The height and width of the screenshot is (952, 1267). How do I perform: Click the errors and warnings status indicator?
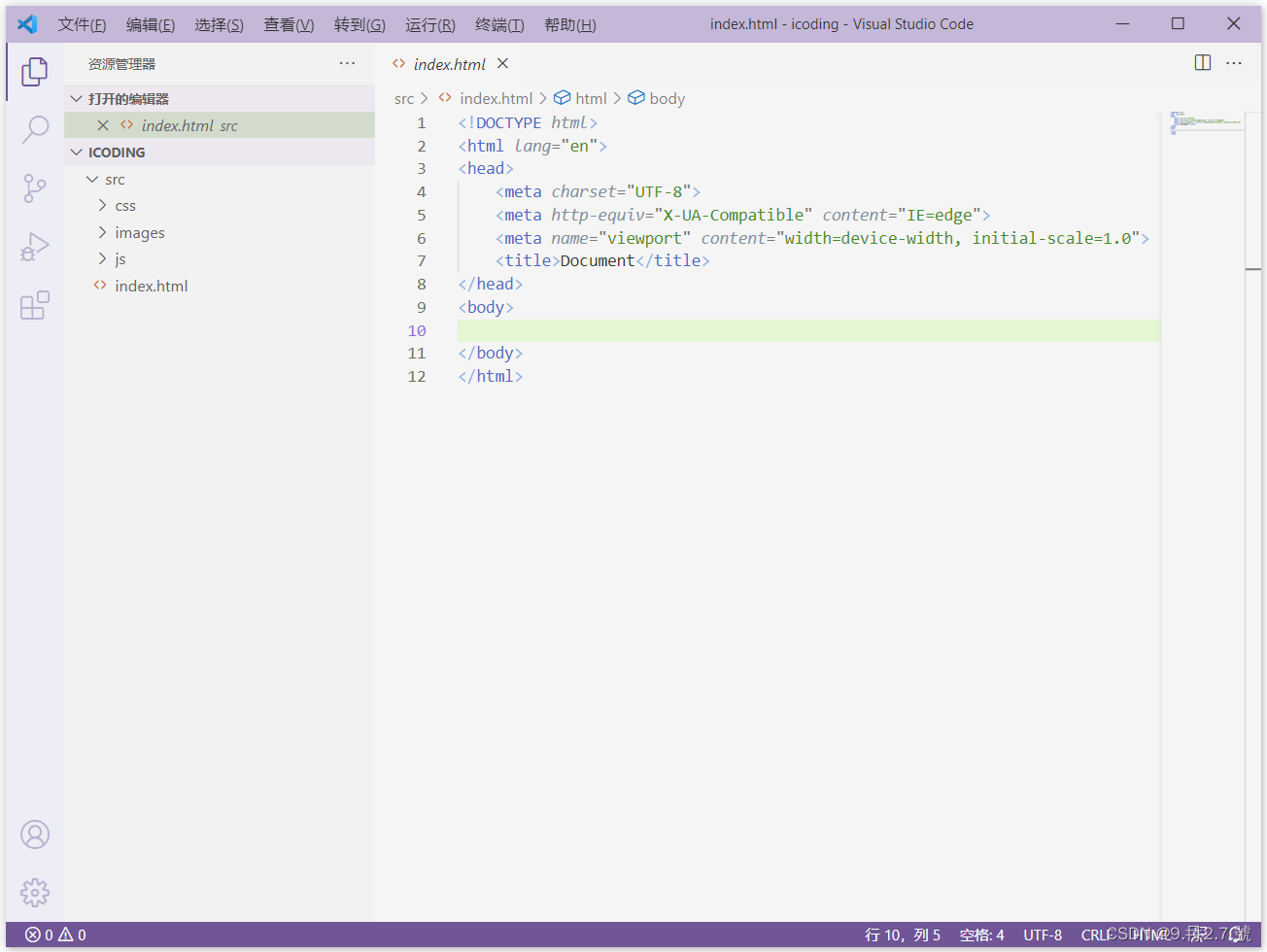pos(55,935)
